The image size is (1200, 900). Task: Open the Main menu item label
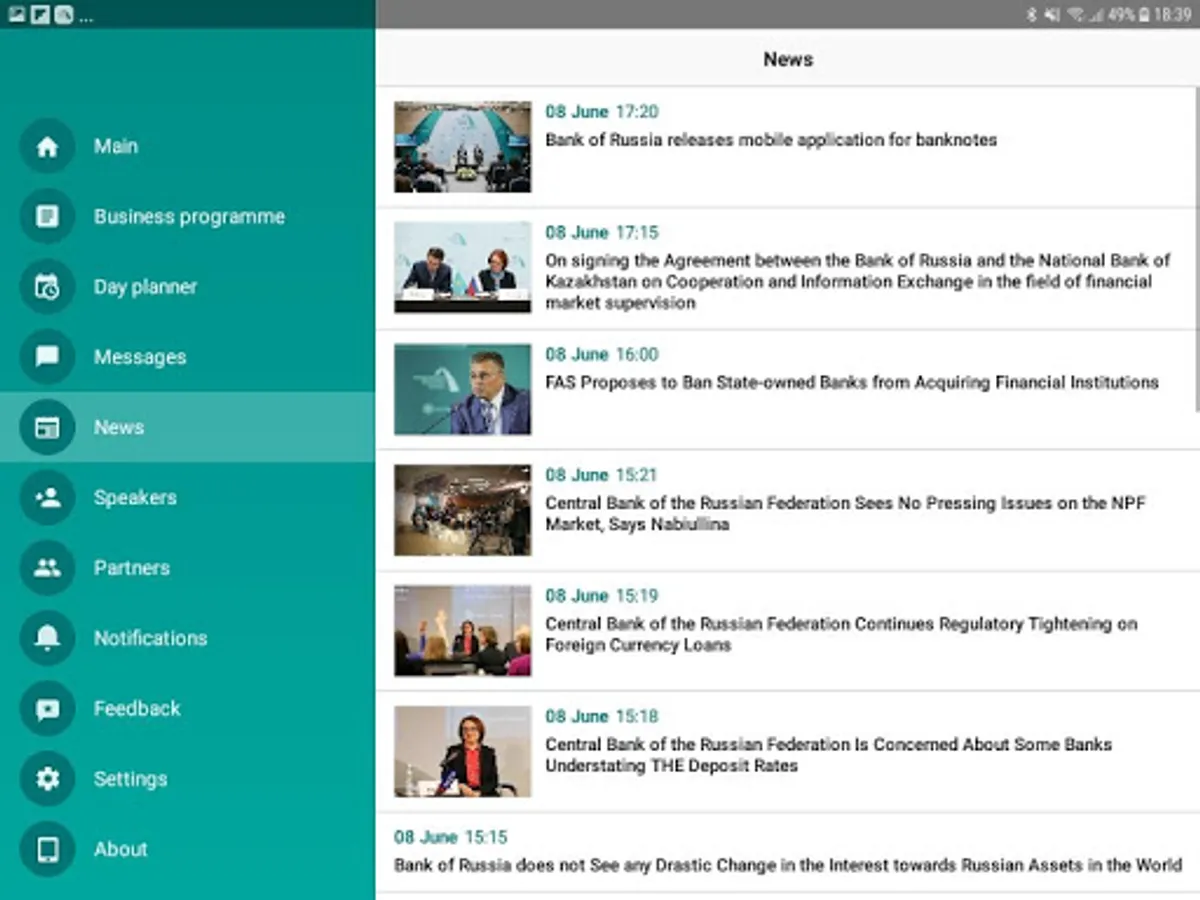point(116,146)
